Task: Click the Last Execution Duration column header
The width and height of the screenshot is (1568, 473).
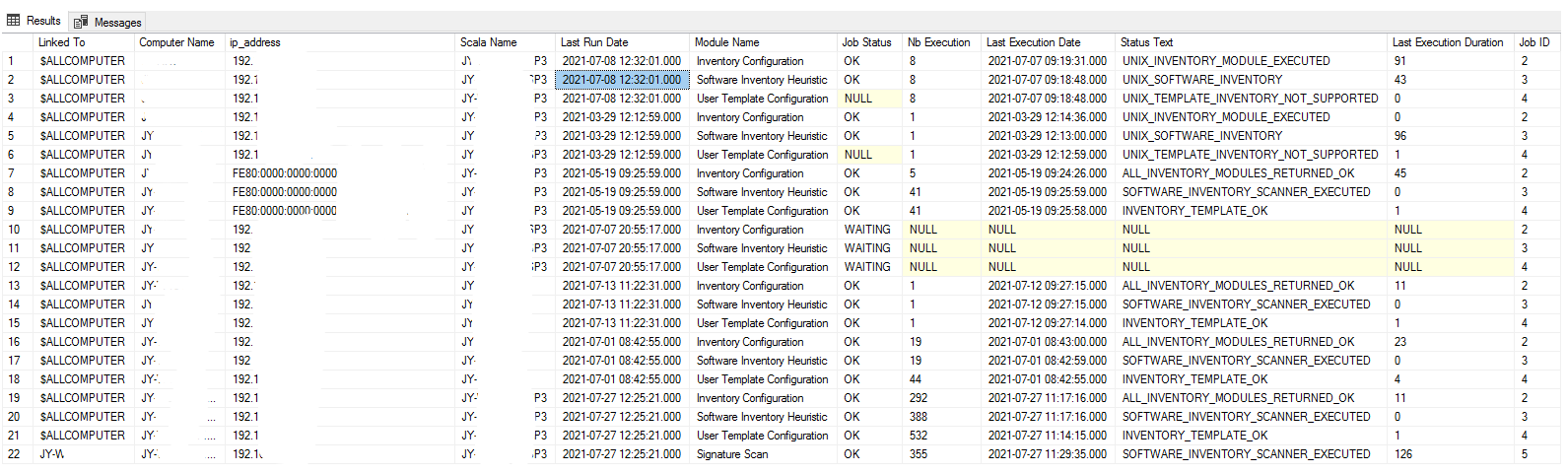Action: (1447, 42)
